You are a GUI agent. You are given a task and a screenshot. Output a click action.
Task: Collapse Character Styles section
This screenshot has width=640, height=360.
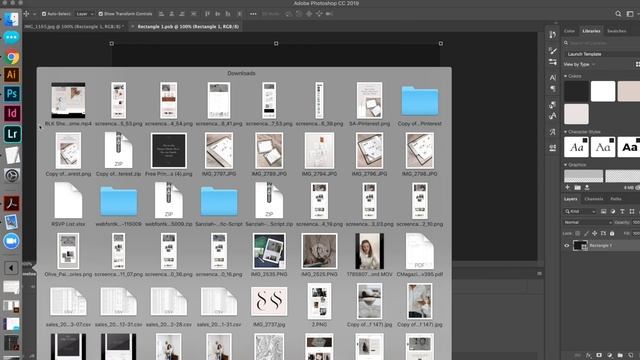(565, 132)
